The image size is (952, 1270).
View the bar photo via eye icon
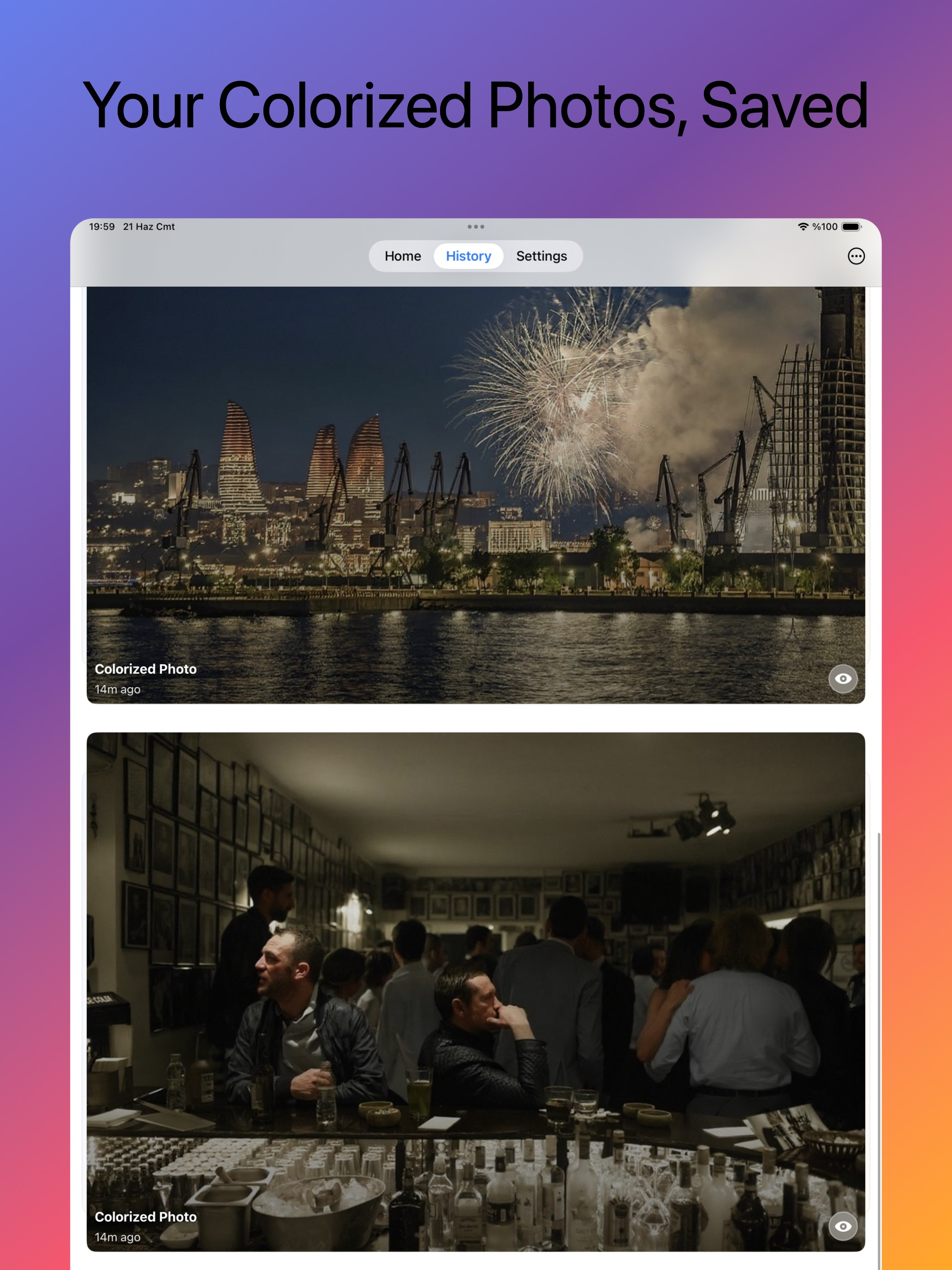(842, 1226)
